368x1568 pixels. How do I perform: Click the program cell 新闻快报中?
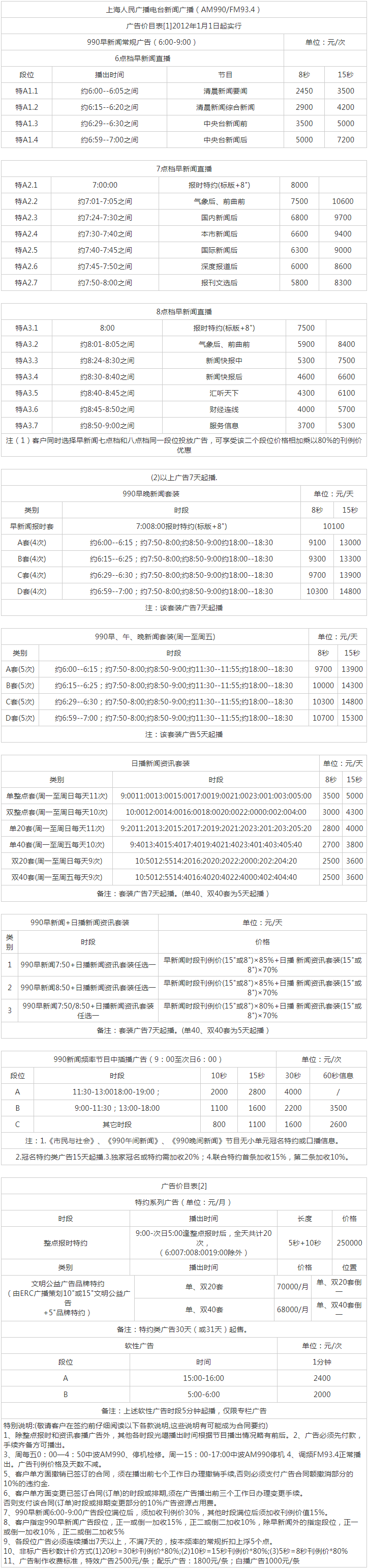point(224,361)
